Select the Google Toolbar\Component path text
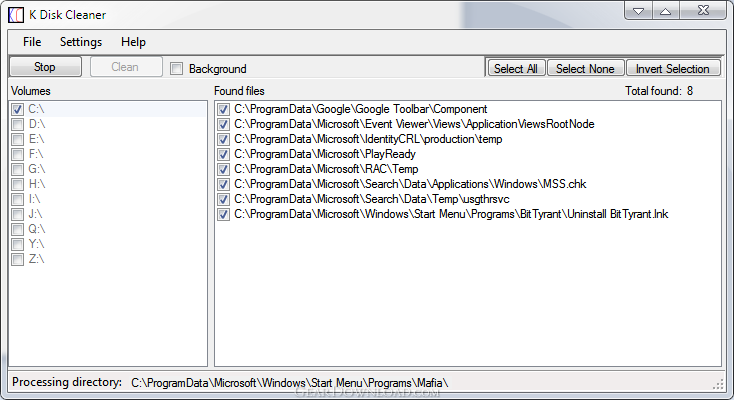 tap(361, 109)
